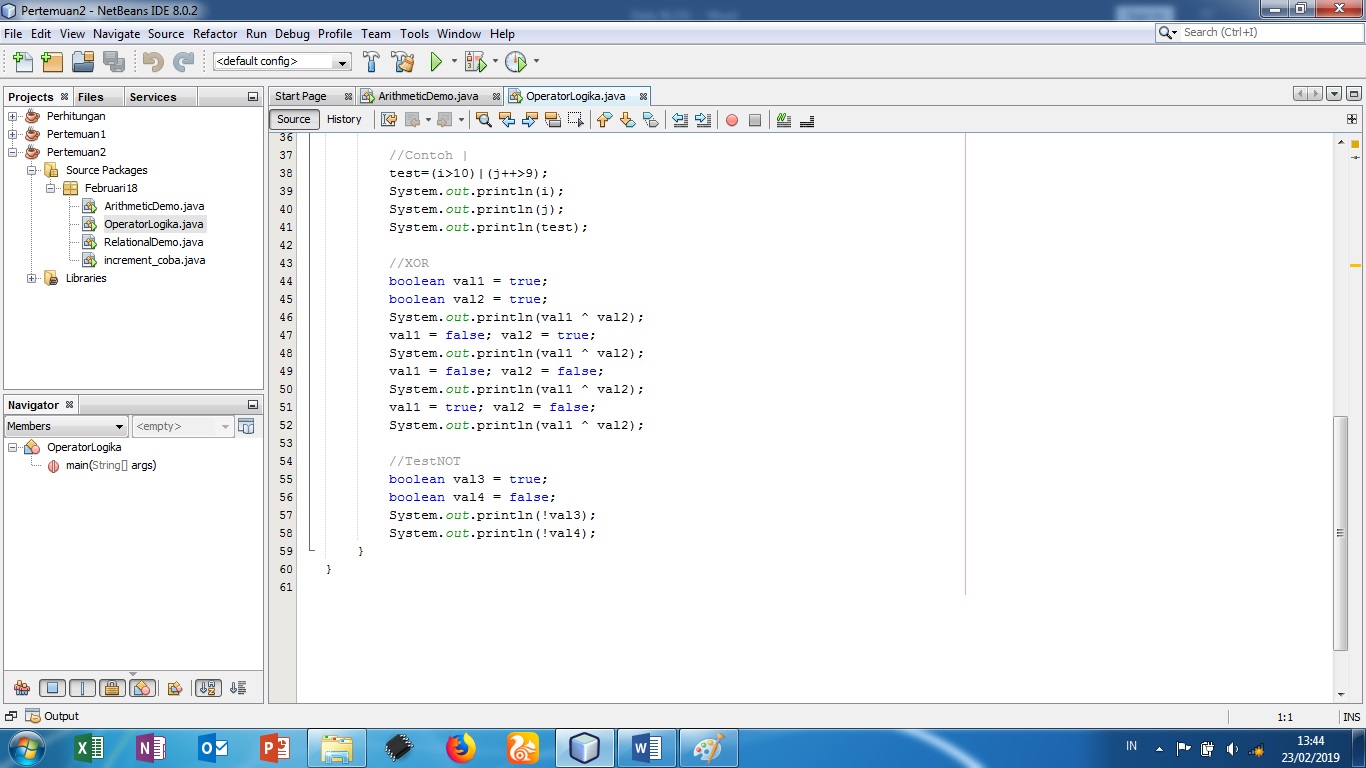
Task: Open Profile Project dropdown arrow
Action: pyautogui.click(x=536, y=62)
